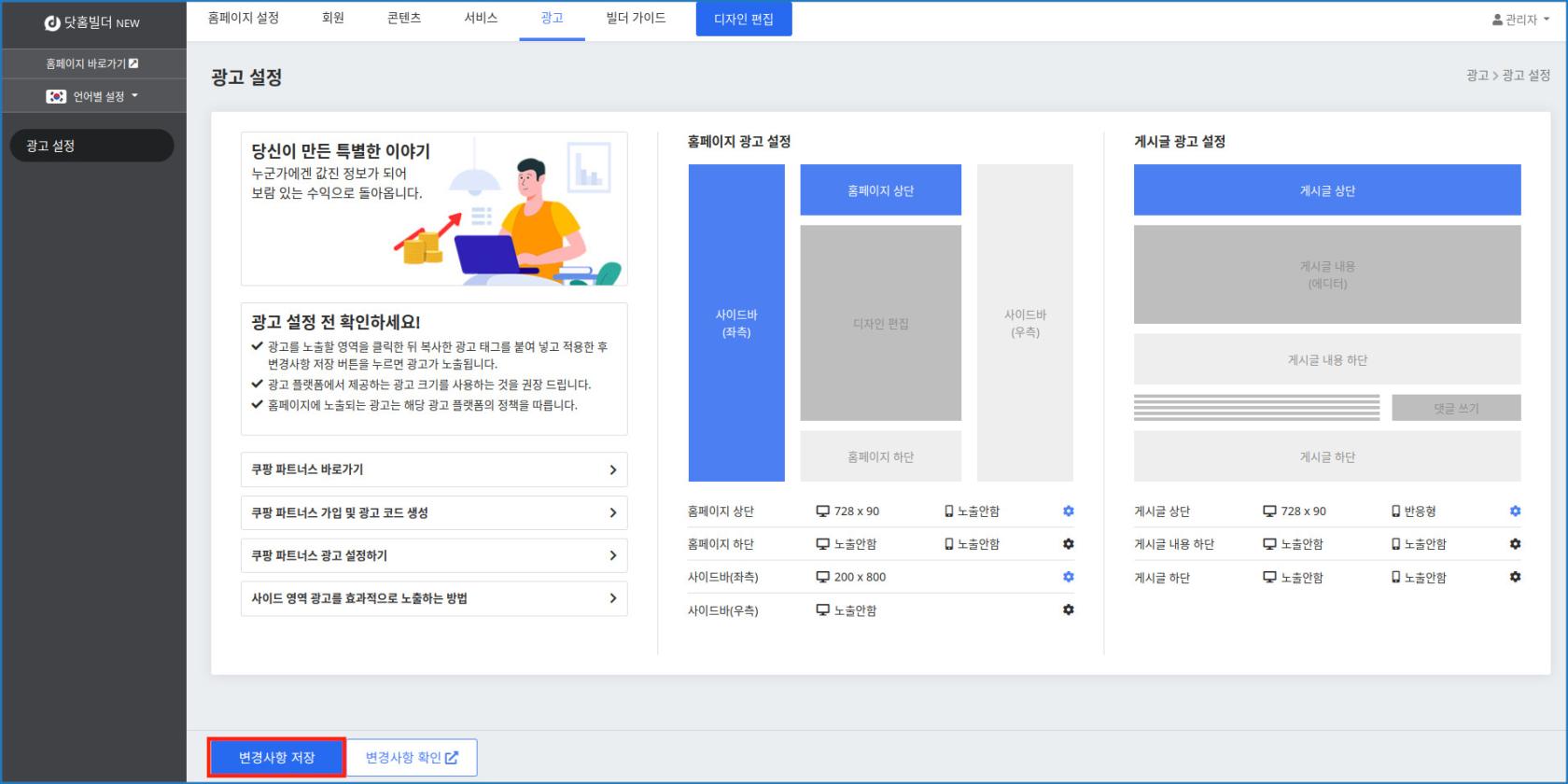The width and height of the screenshot is (1568, 784).
Task: Click gear icon for 홈페이지 상단 row
Action: pyautogui.click(x=1068, y=511)
